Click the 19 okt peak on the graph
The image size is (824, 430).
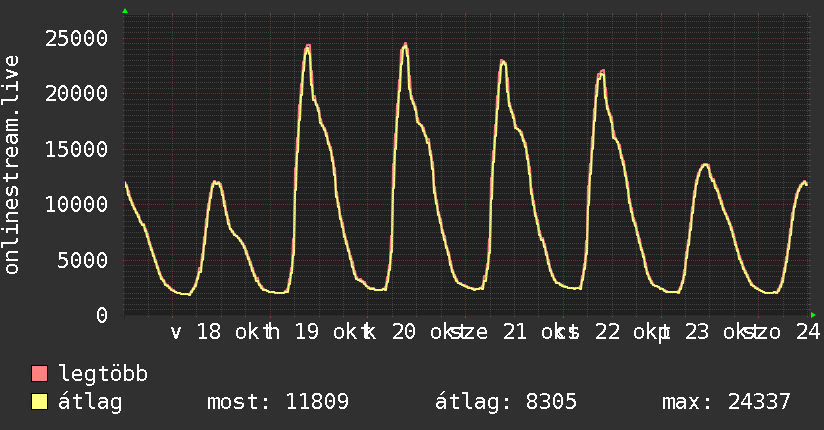307,47
